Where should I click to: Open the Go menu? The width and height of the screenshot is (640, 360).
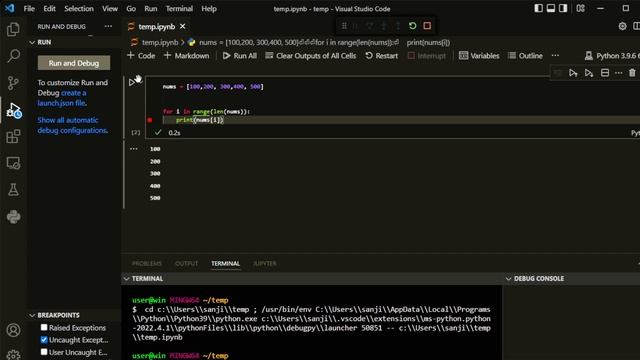tap(131, 9)
